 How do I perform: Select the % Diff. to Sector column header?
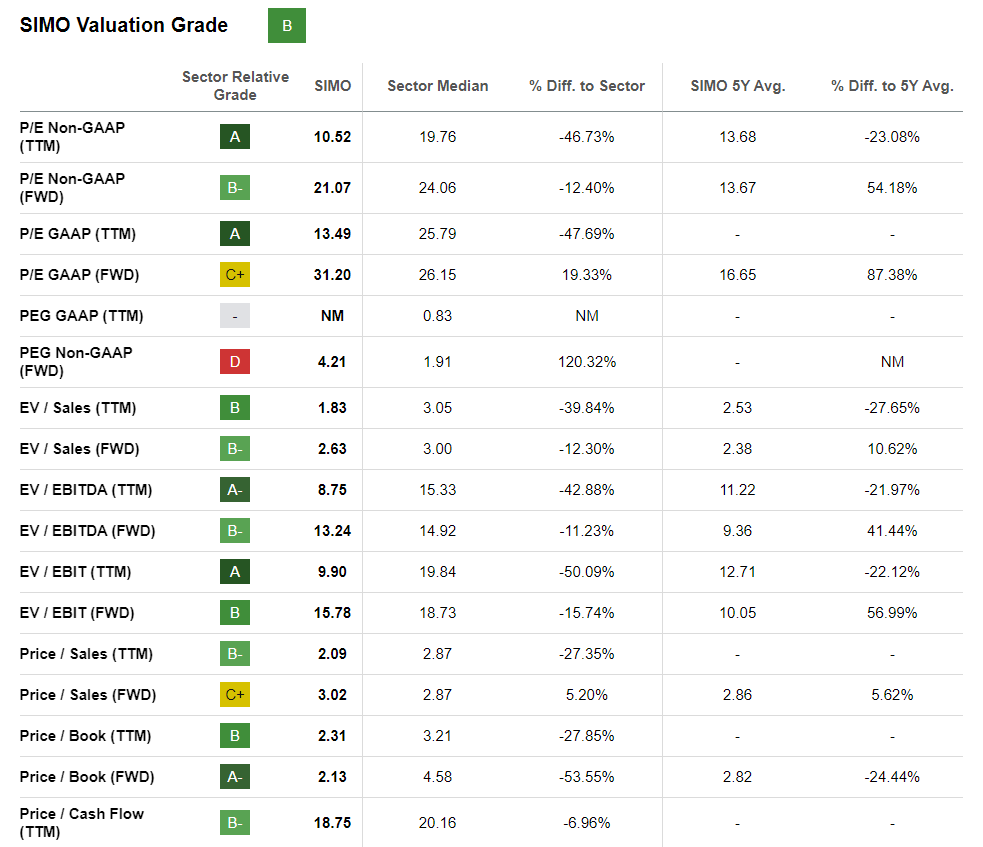click(587, 86)
